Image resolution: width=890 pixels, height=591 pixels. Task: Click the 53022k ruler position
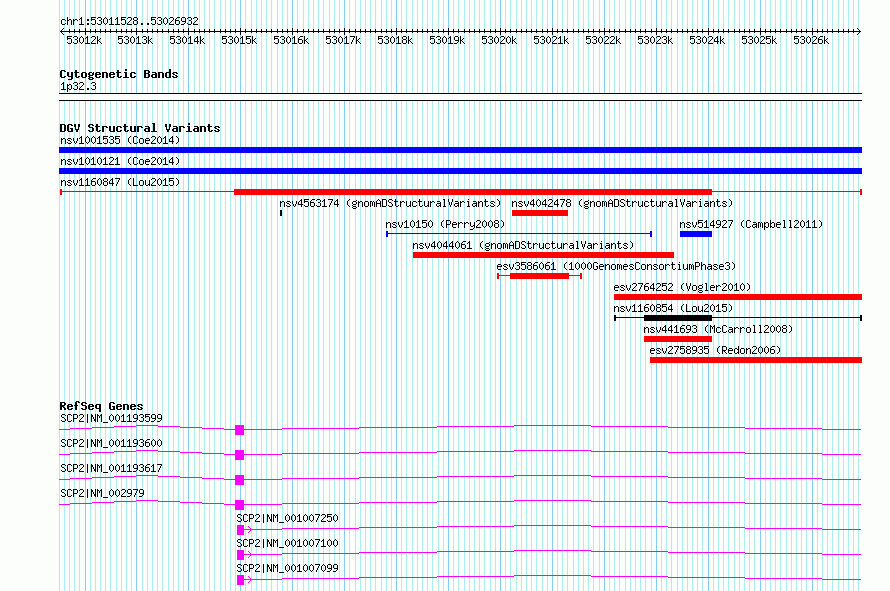pos(603,41)
